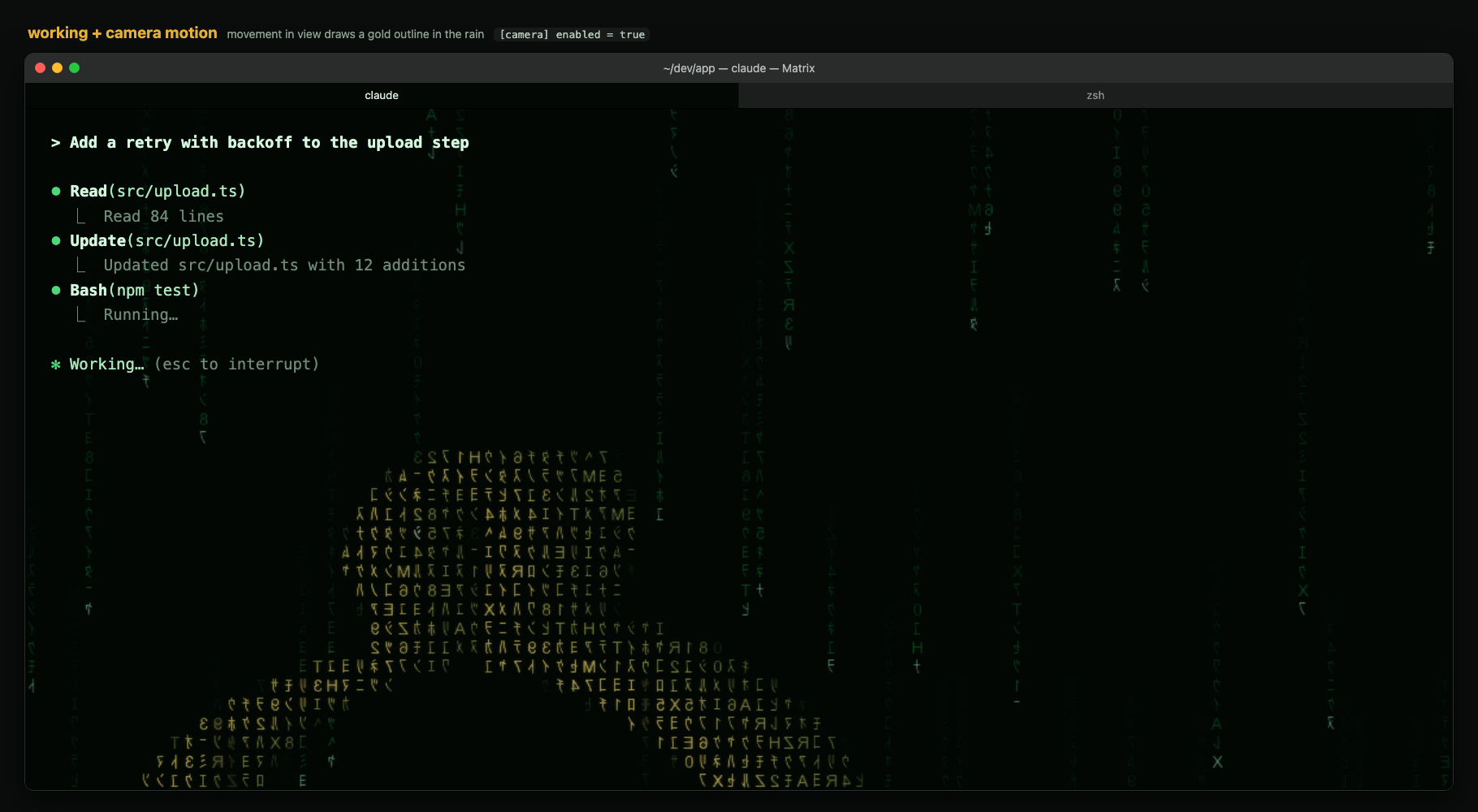This screenshot has width=1478, height=812.
Task: Switch to the zsh tab
Action: tap(1096, 95)
